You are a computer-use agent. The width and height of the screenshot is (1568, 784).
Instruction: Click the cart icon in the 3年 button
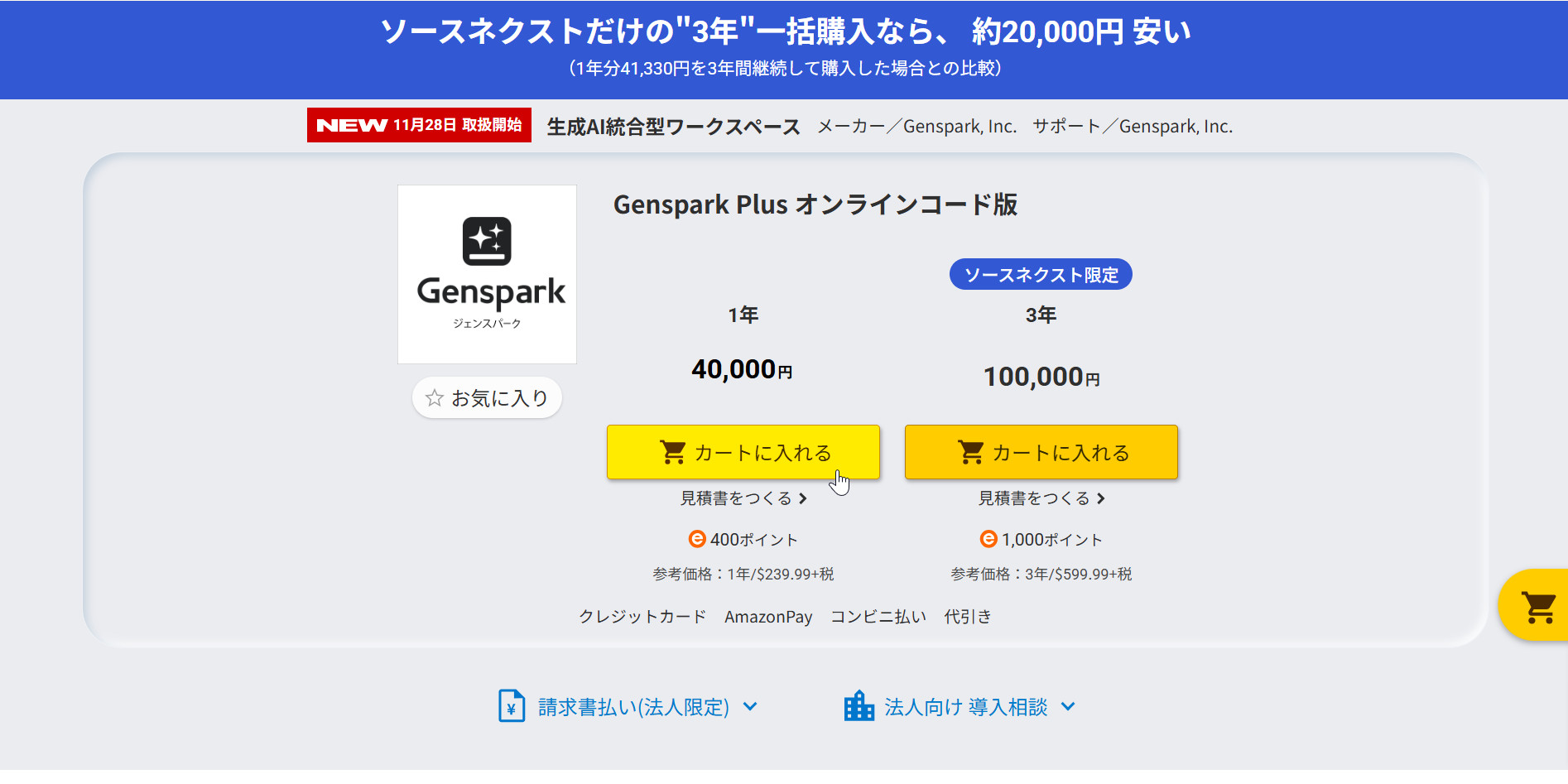[x=970, y=452]
